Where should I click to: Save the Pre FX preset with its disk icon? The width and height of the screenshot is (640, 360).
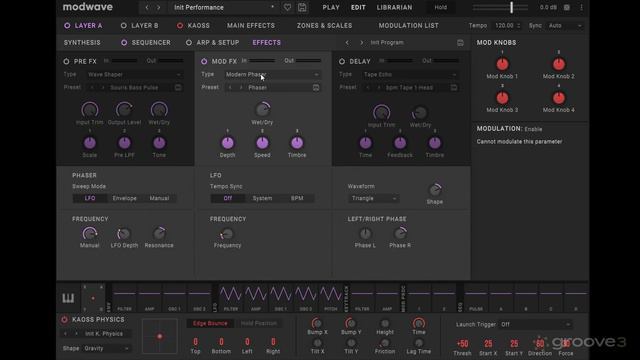178,87
